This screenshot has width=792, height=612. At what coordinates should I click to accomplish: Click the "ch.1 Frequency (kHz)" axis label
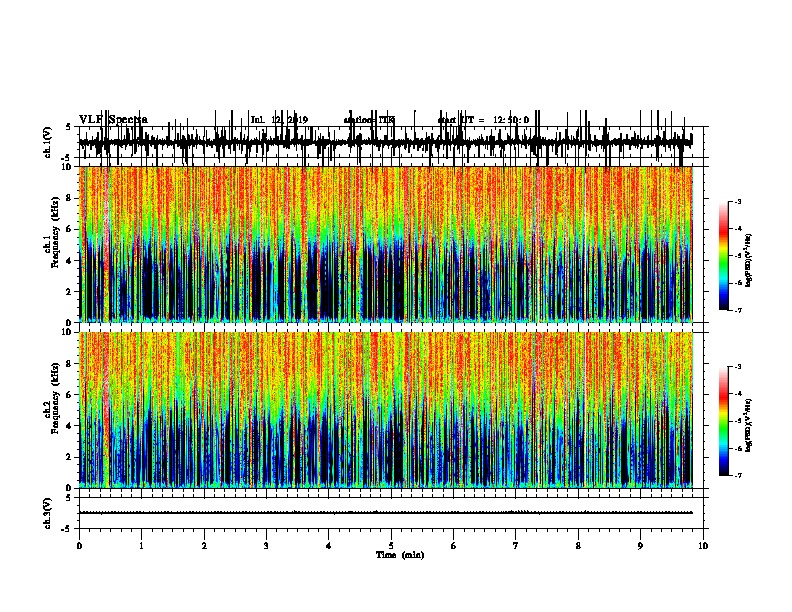click(x=51, y=232)
